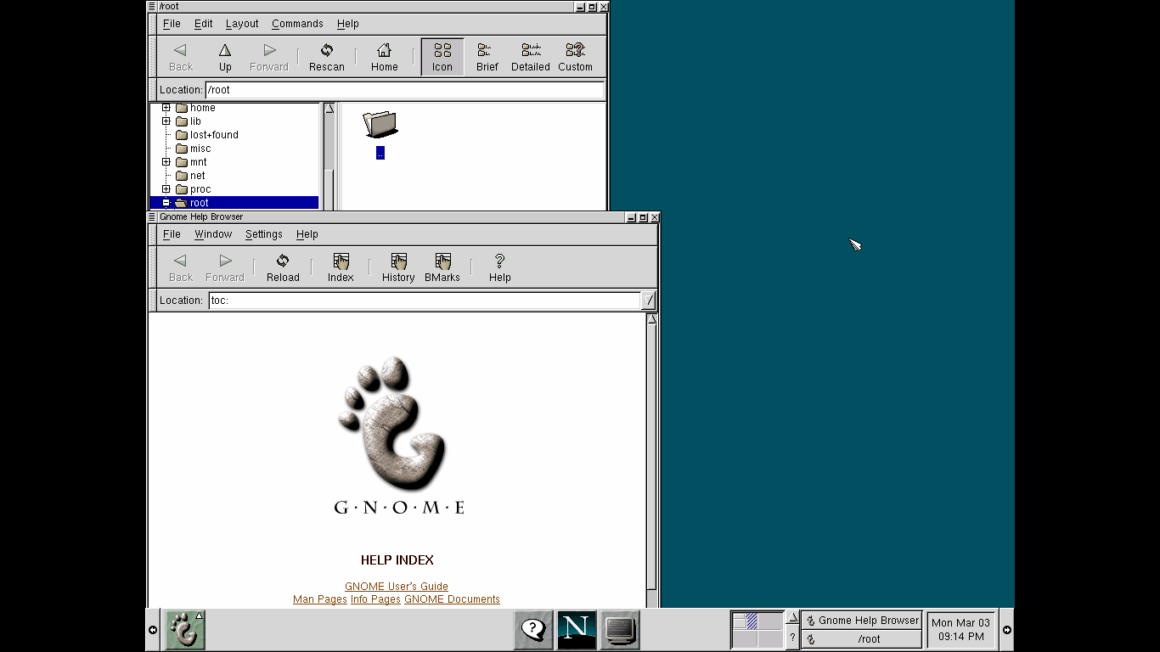Switch file manager to Icon view
Image resolution: width=1160 pixels, height=652 pixels.
[442, 57]
